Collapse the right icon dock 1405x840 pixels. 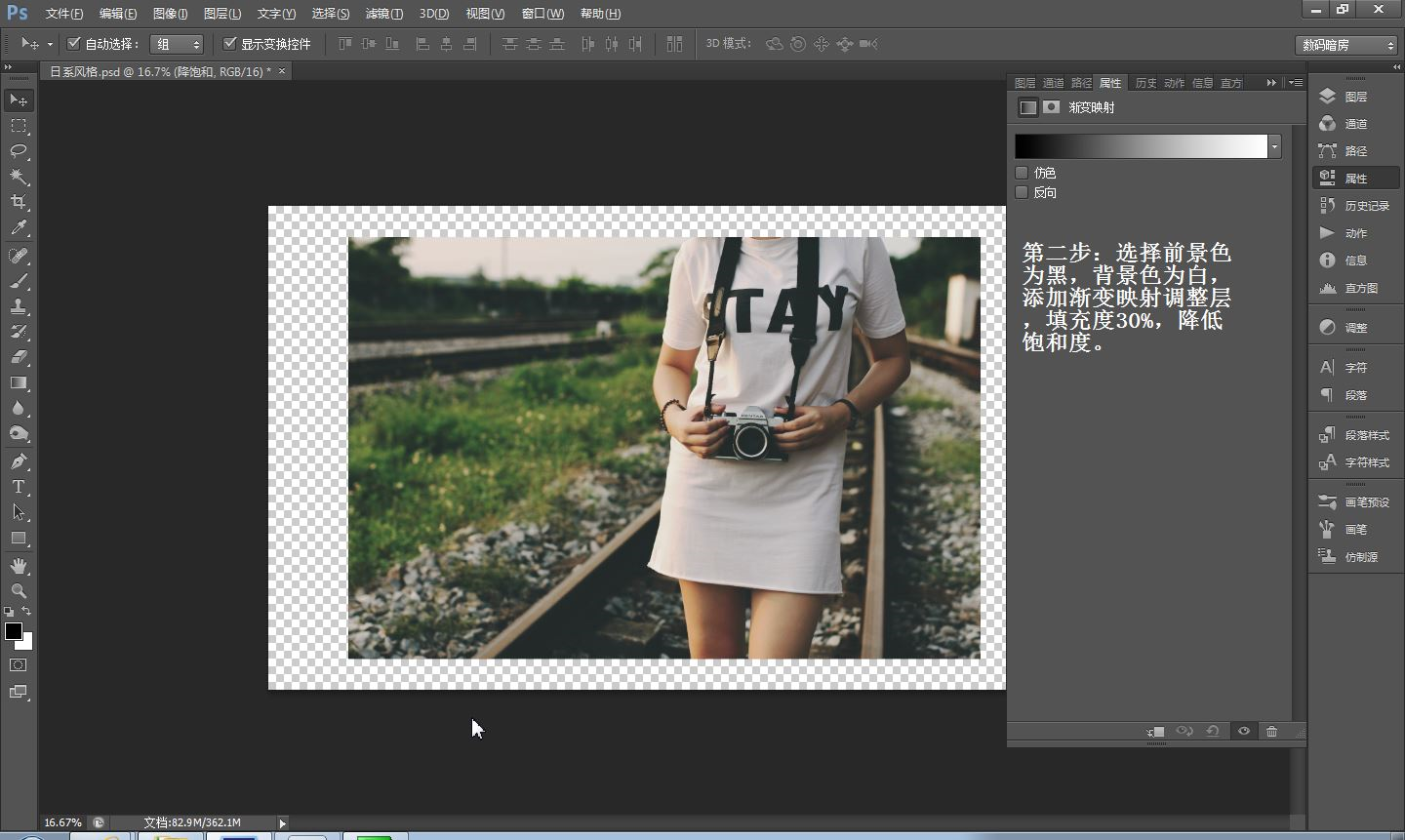pyautogui.click(x=1394, y=66)
